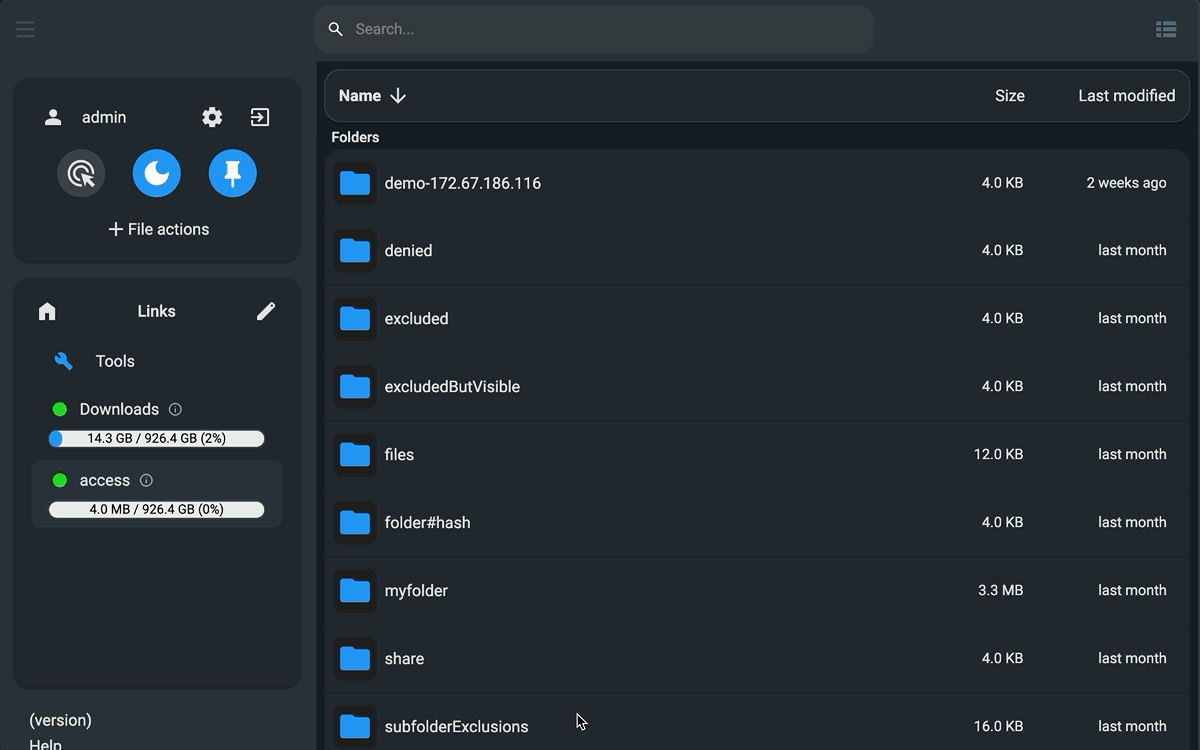Select the excludedButVisible folder
The width and height of the screenshot is (1200, 750).
pos(757,387)
